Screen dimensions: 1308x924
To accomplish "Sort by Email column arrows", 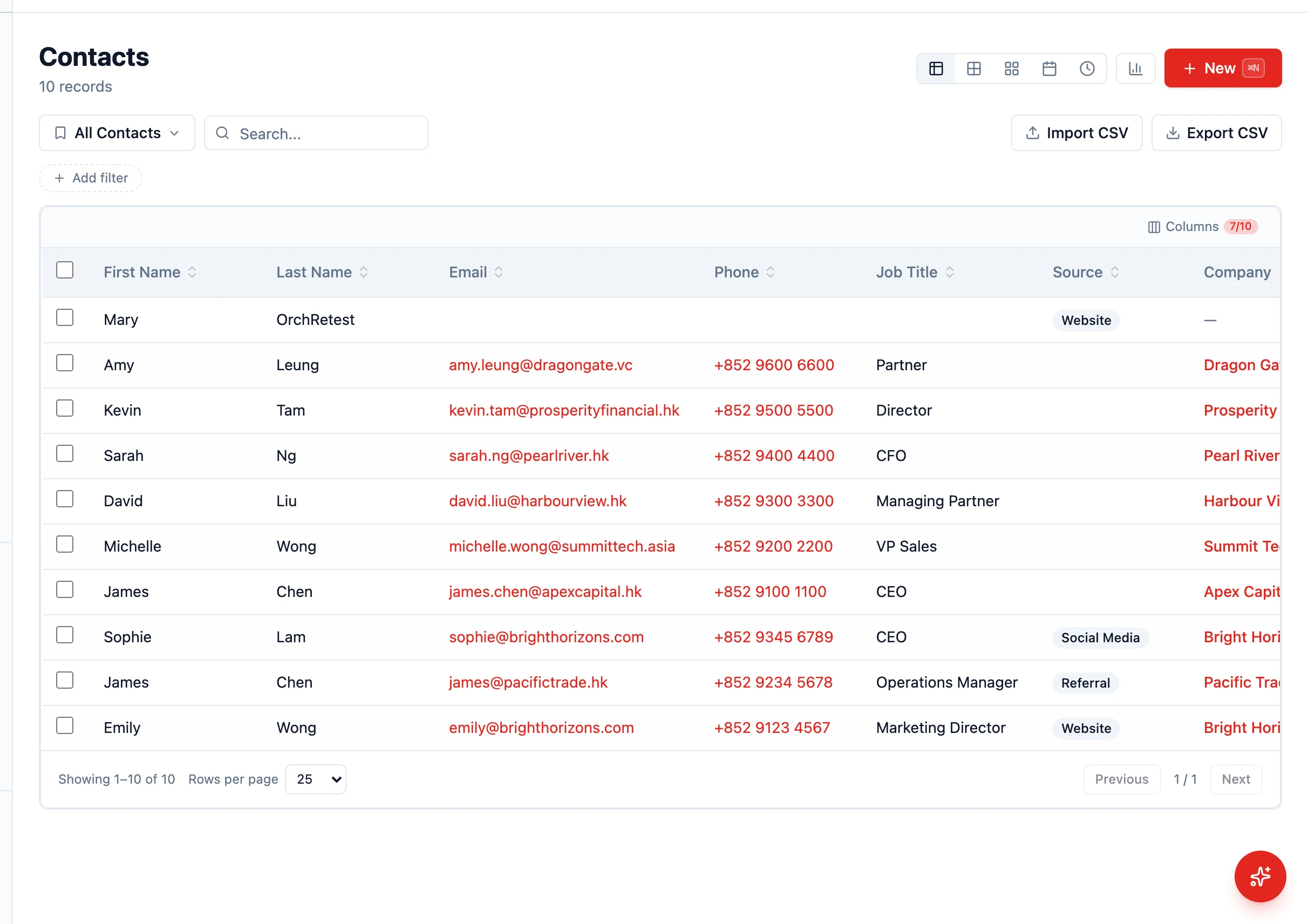I will coord(499,273).
